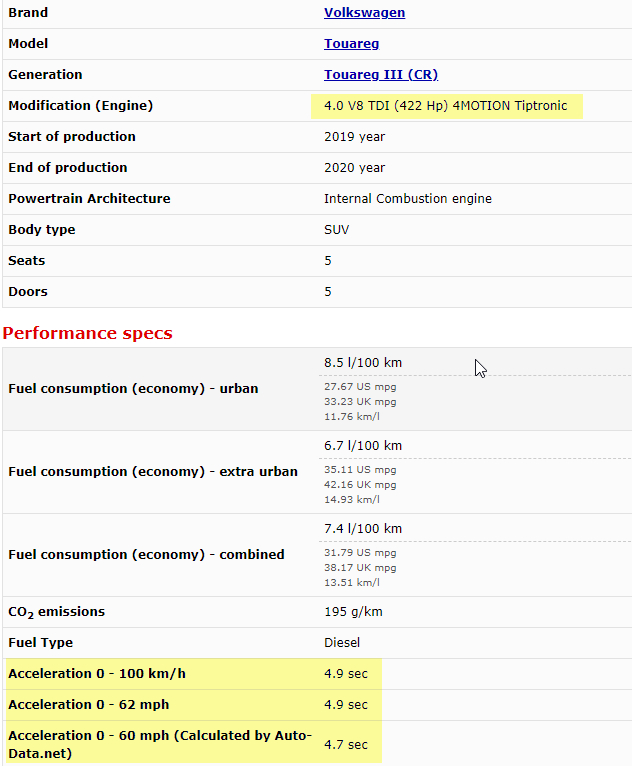Image resolution: width=632 pixels, height=766 pixels.
Task: Click the Diesel fuel type value
Action: 342,643
